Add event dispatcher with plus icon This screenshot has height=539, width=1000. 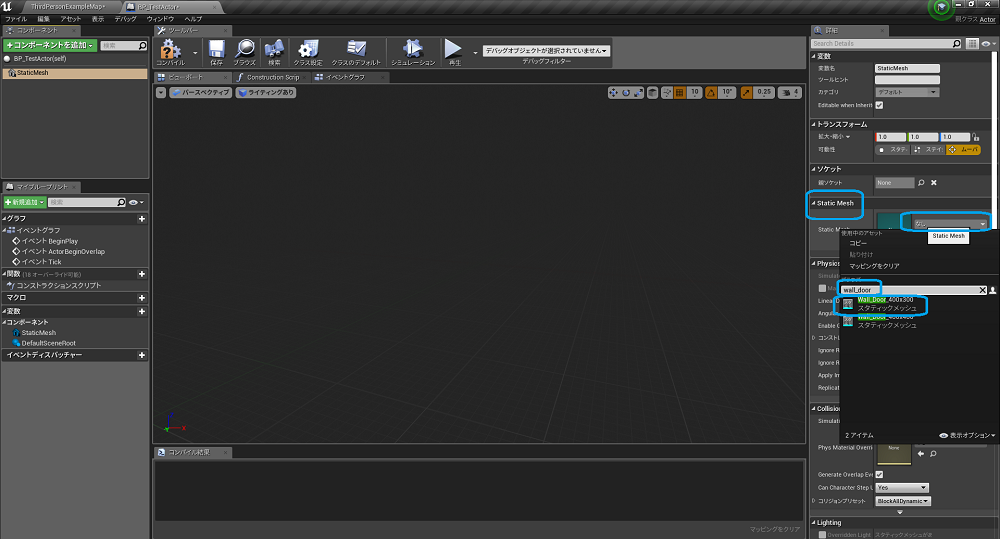(142, 355)
